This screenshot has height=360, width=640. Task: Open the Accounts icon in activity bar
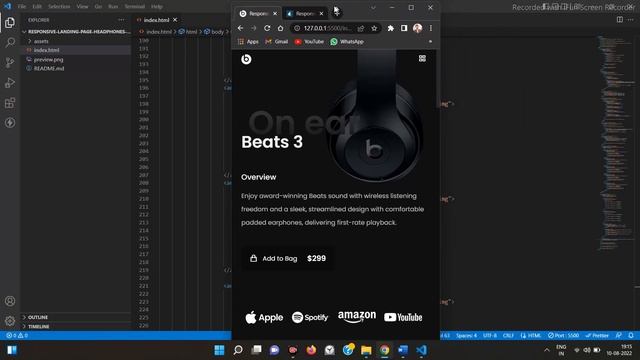(10, 301)
